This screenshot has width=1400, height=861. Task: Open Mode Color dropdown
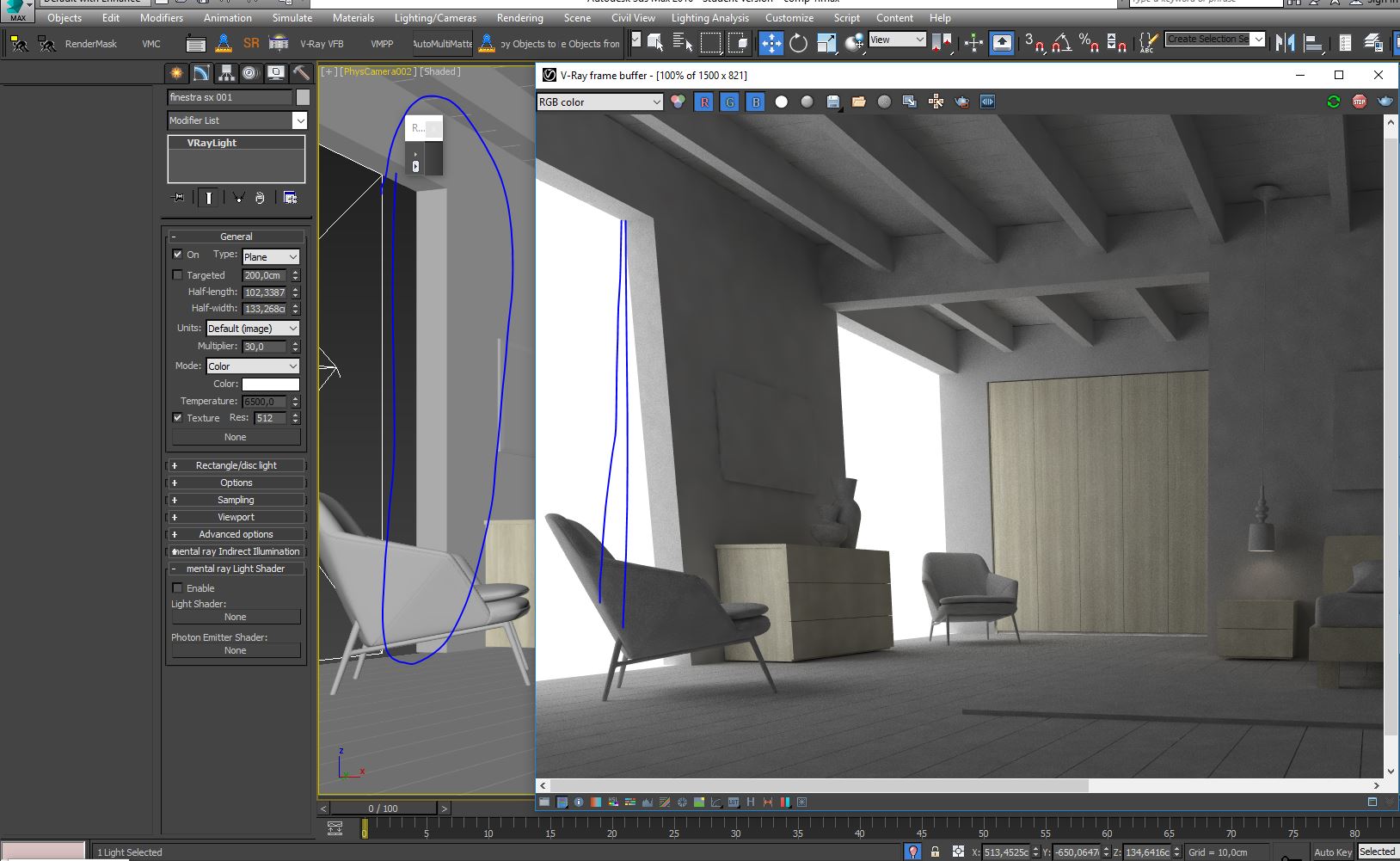pos(253,366)
